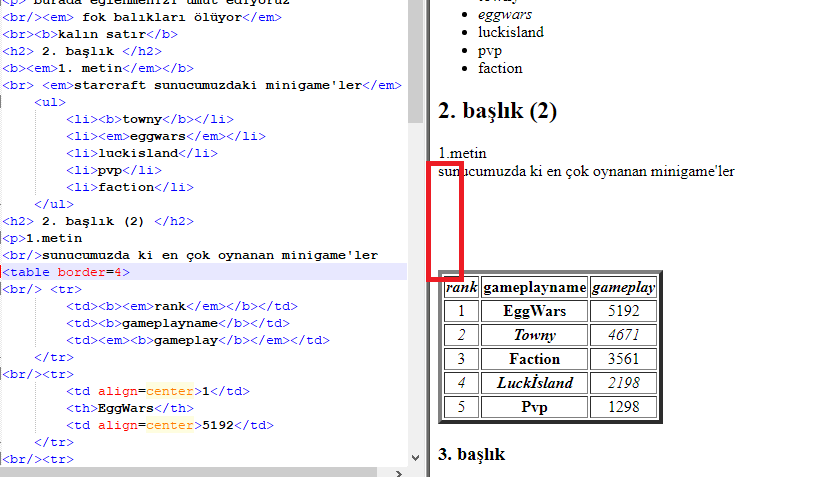Click the code line "<th>EggWars</th>"
The height and width of the screenshot is (477, 813).
pos(130,409)
